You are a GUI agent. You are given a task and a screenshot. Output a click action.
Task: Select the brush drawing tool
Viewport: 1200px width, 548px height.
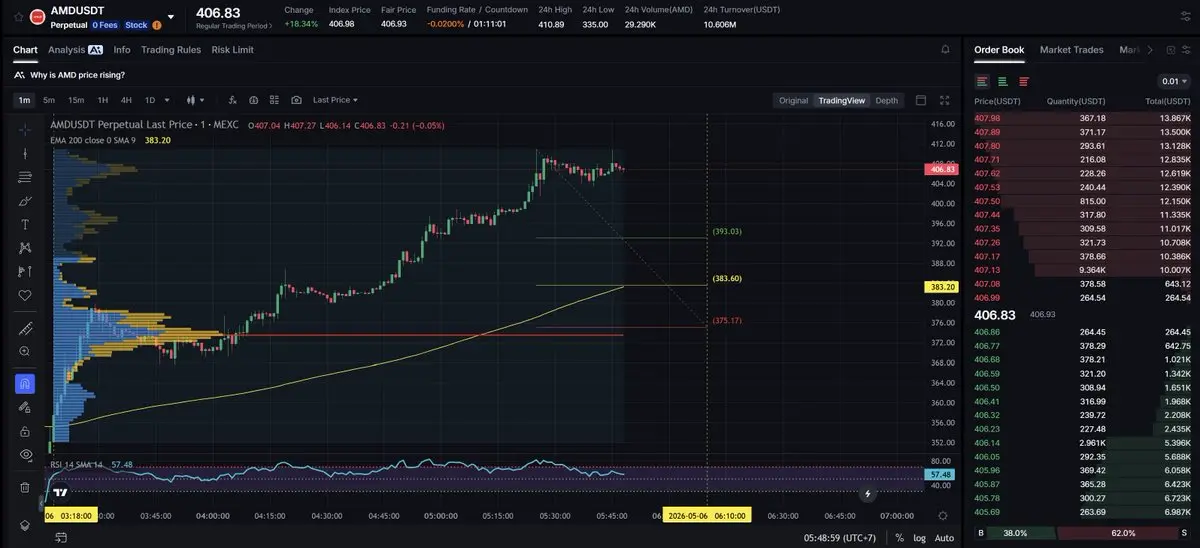25,201
